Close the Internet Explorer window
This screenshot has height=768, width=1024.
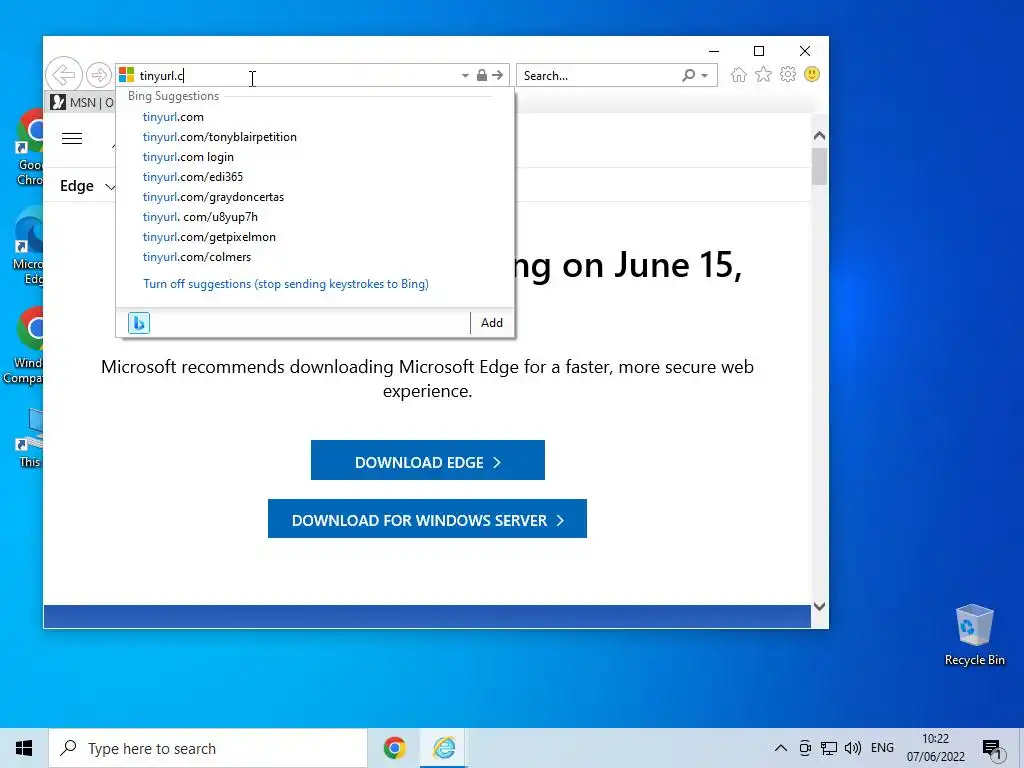coord(805,51)
